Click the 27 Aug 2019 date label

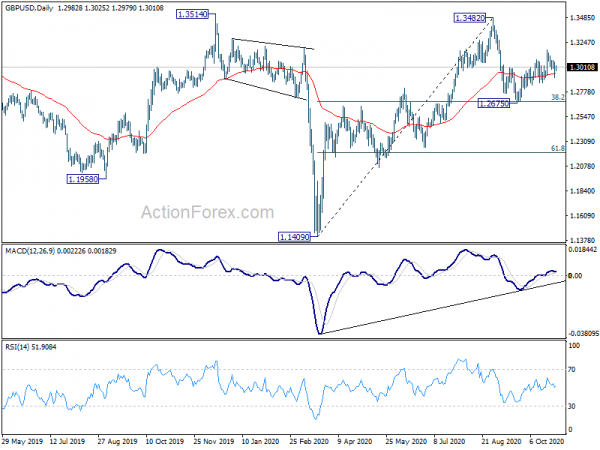(117, 441)
